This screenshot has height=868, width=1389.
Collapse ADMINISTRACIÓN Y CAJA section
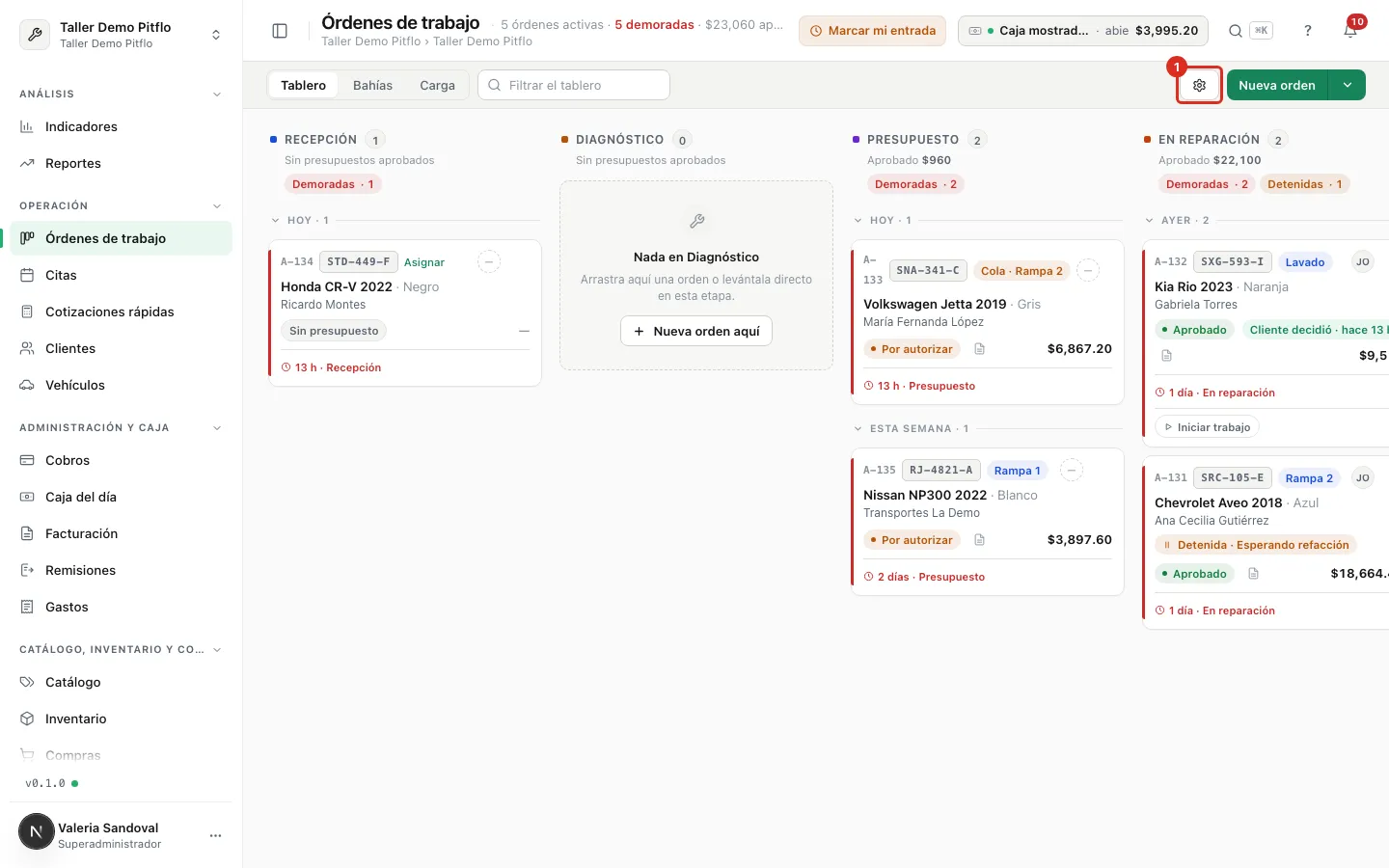coord(217,428)
